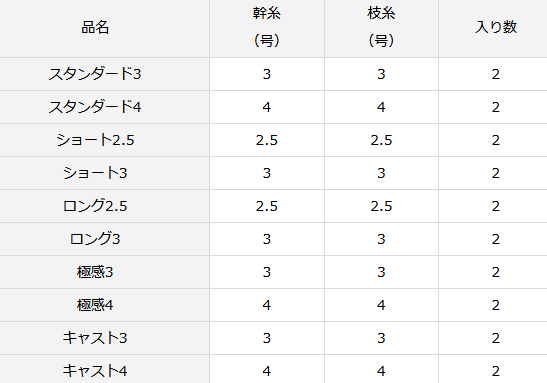Select the 枝糸 value for ロング2.5
Viewport: 547px width, 383px height.
[381, 206]
